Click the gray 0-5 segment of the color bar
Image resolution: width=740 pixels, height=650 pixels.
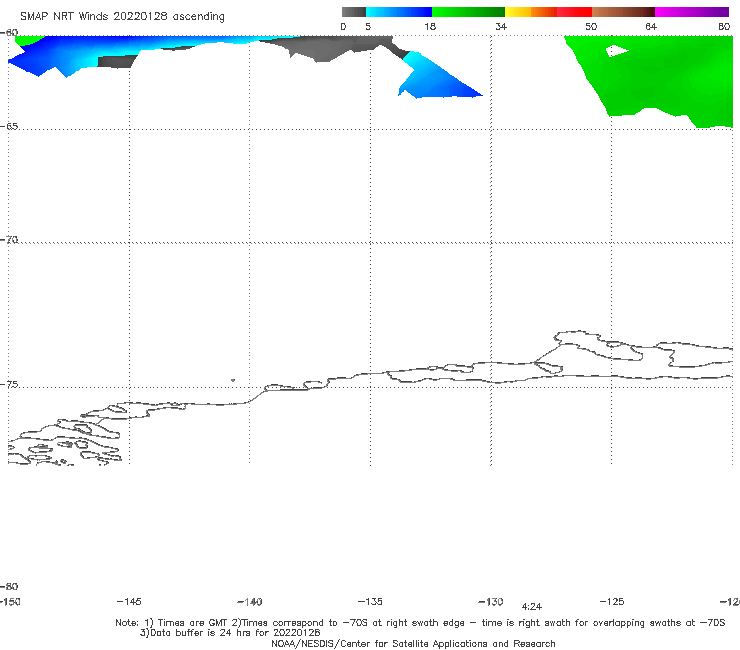(354, 12)
